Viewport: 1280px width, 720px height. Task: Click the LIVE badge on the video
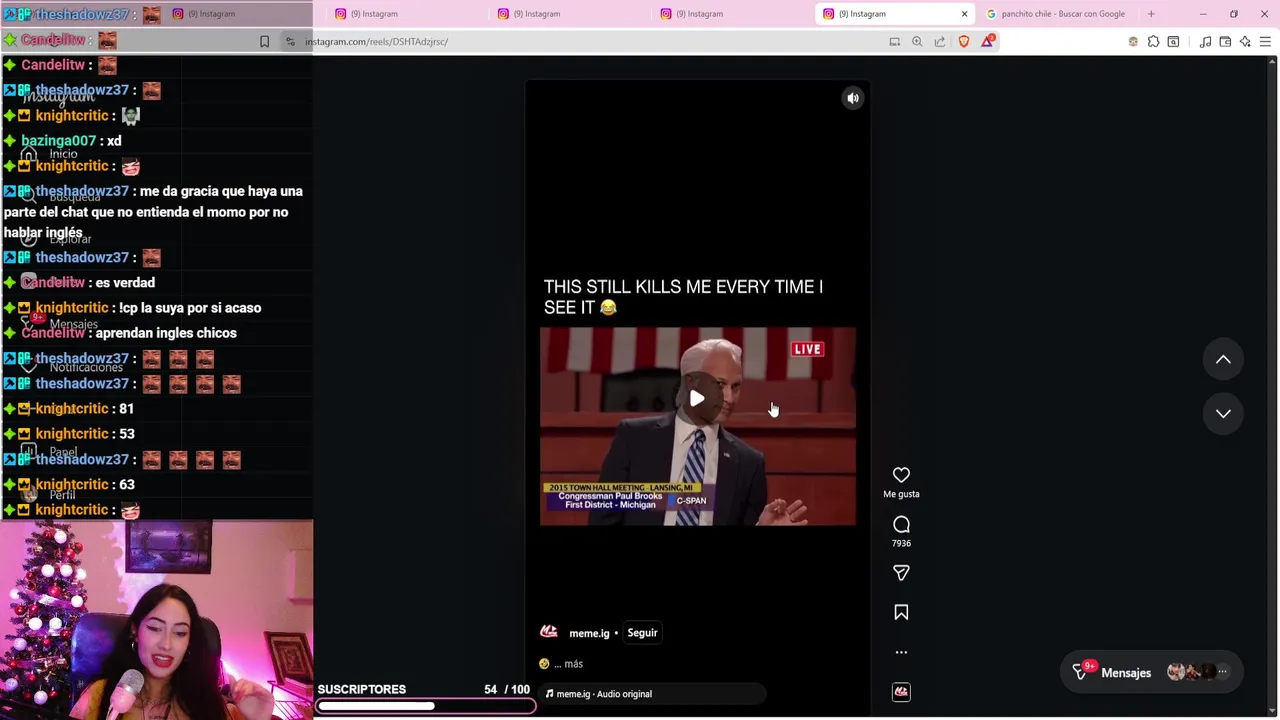[x=808, y=349]
